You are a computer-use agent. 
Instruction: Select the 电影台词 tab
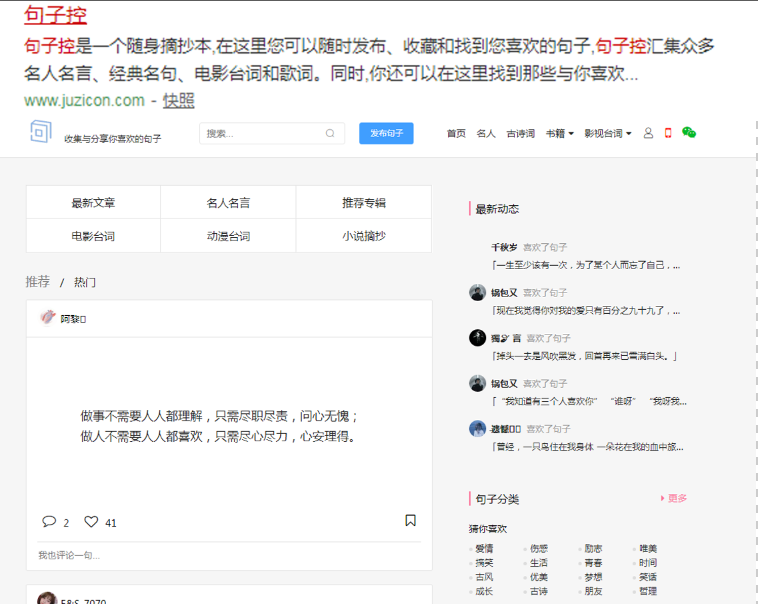93,236
